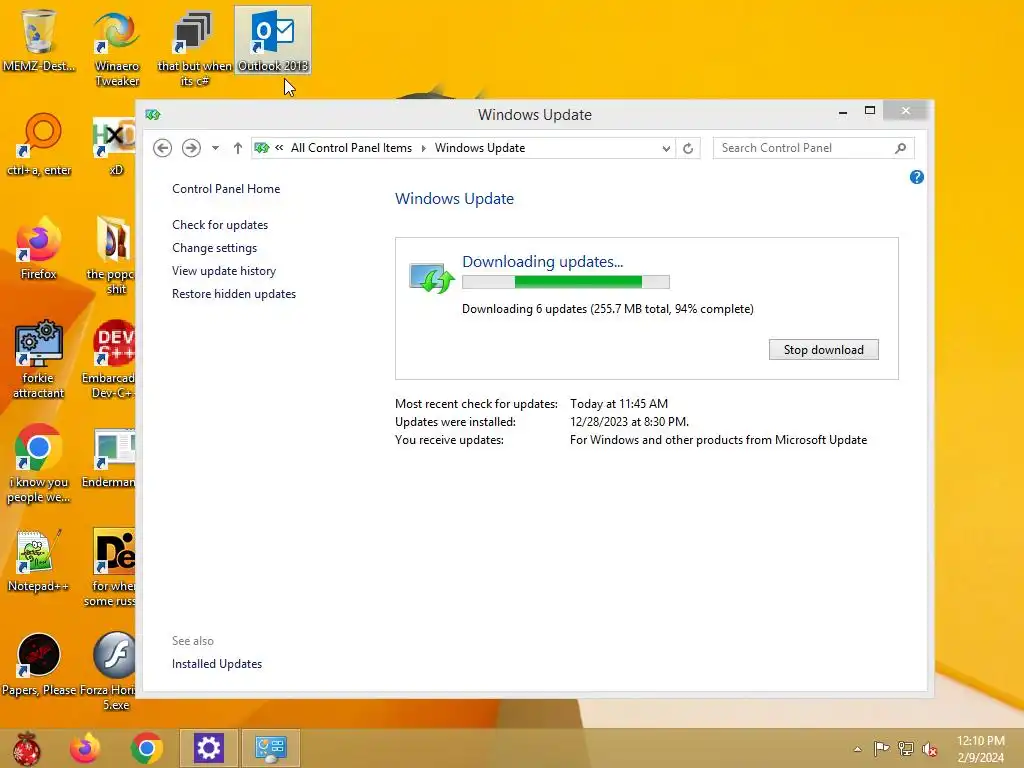Viewport: 1024px width, 768px height.
Task: Open the recent locations dropdown arrow
Action: 215,148
